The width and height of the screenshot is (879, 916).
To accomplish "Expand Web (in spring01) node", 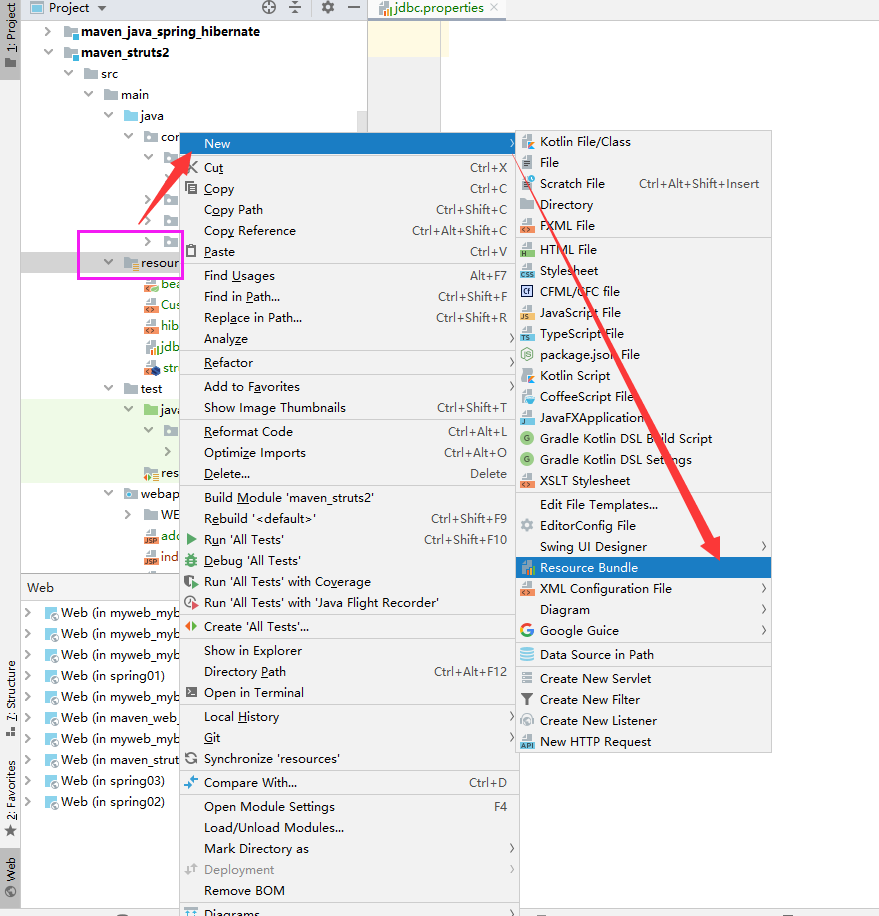I will [x=27, y=676].
